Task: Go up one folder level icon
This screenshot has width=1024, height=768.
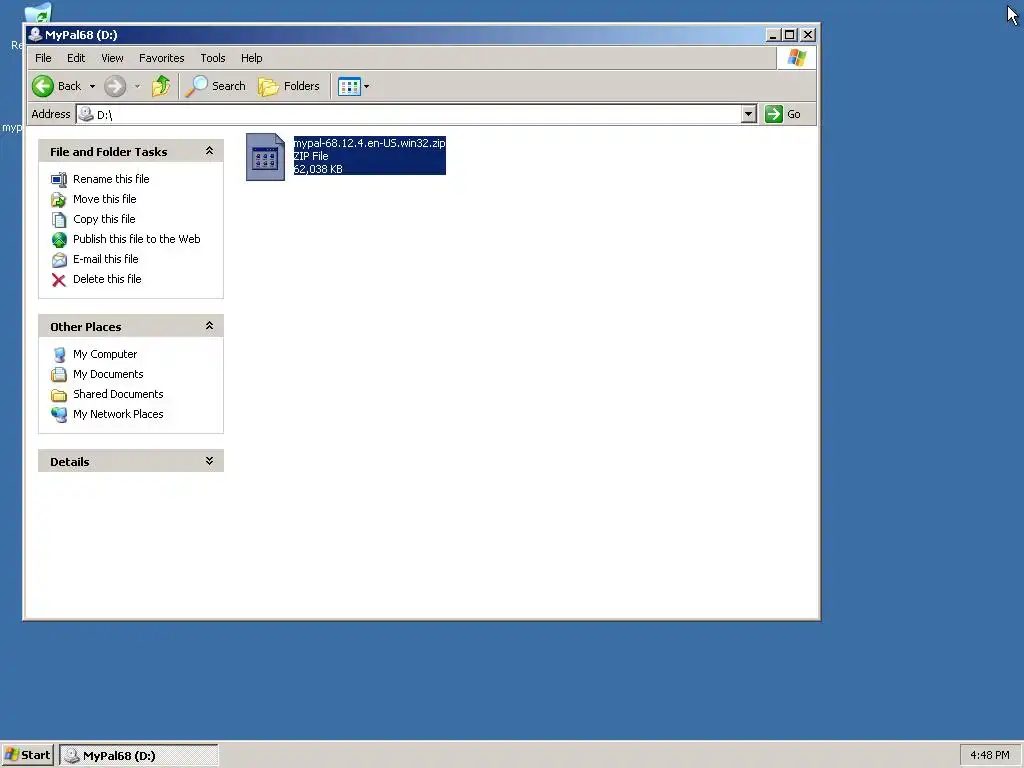Action: (161, 86)
